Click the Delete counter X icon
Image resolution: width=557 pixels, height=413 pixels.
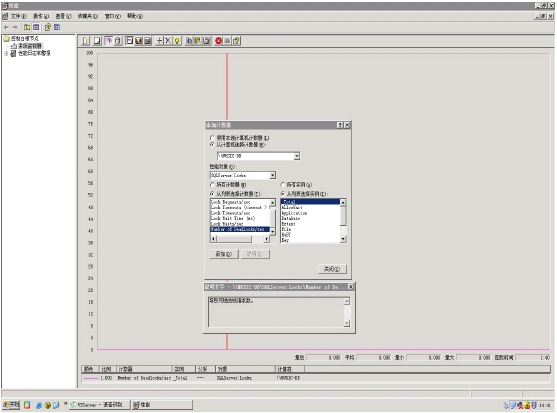click(x=168, y=41)
